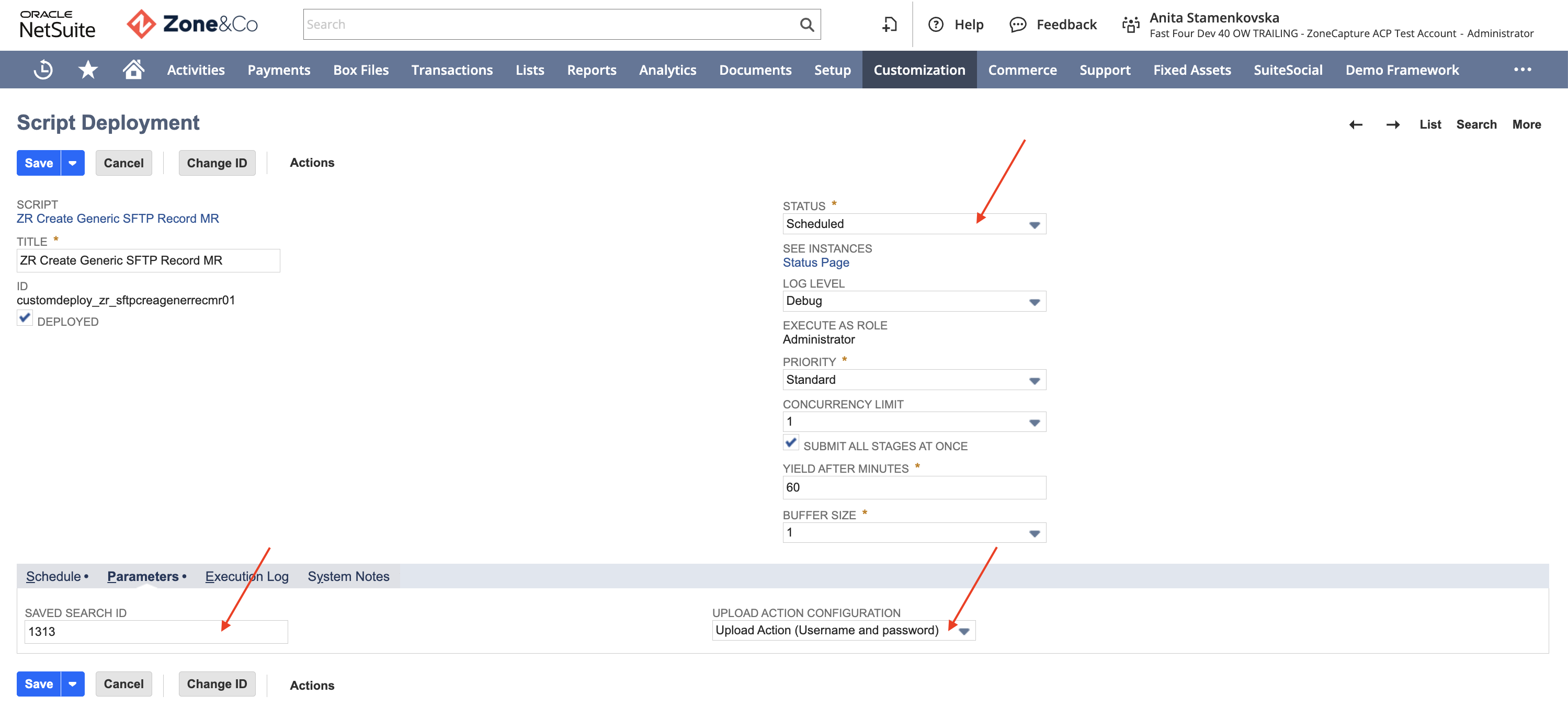The width and height of the screenshot is (1568, 707).
Task: Open the Customization menu
Action: pyautogui.click(x=919, y=70)
